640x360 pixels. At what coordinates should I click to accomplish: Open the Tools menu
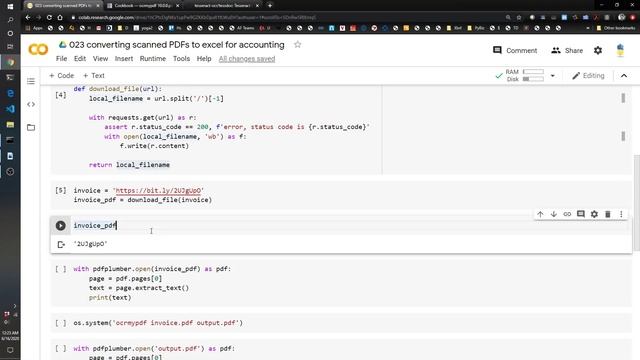point(181,59)
